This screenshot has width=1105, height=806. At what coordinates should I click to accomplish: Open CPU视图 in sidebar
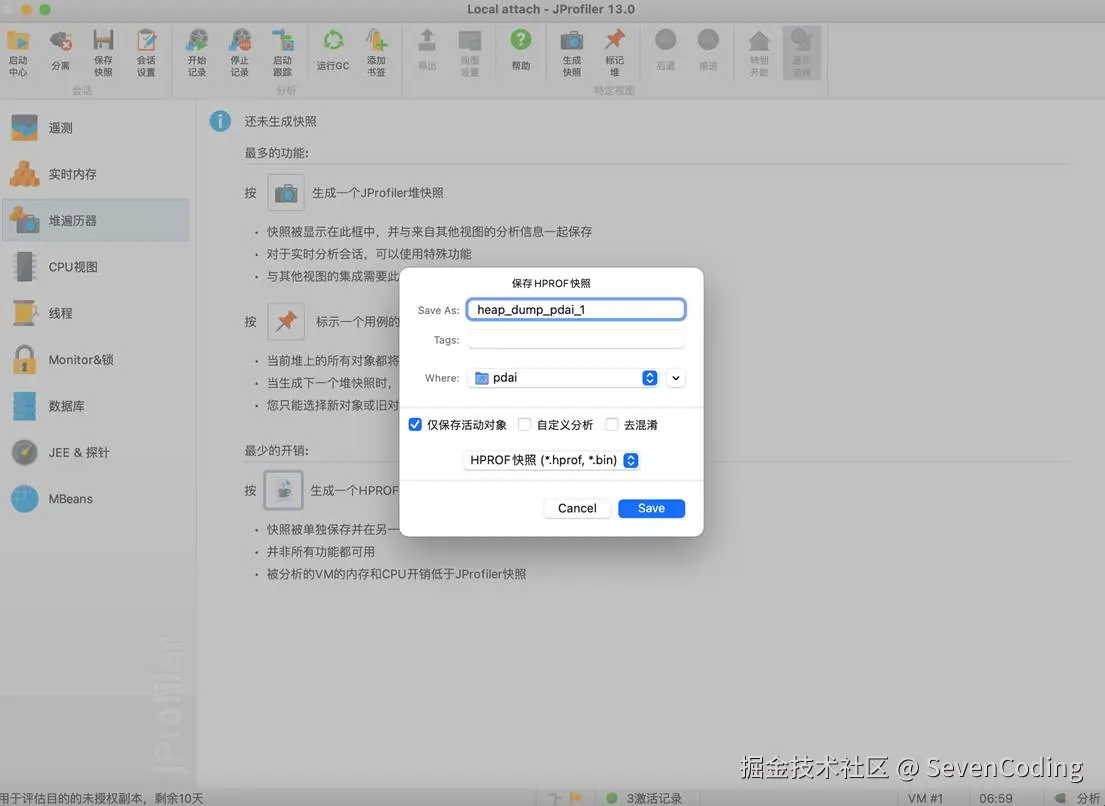[x=95, y=267]
